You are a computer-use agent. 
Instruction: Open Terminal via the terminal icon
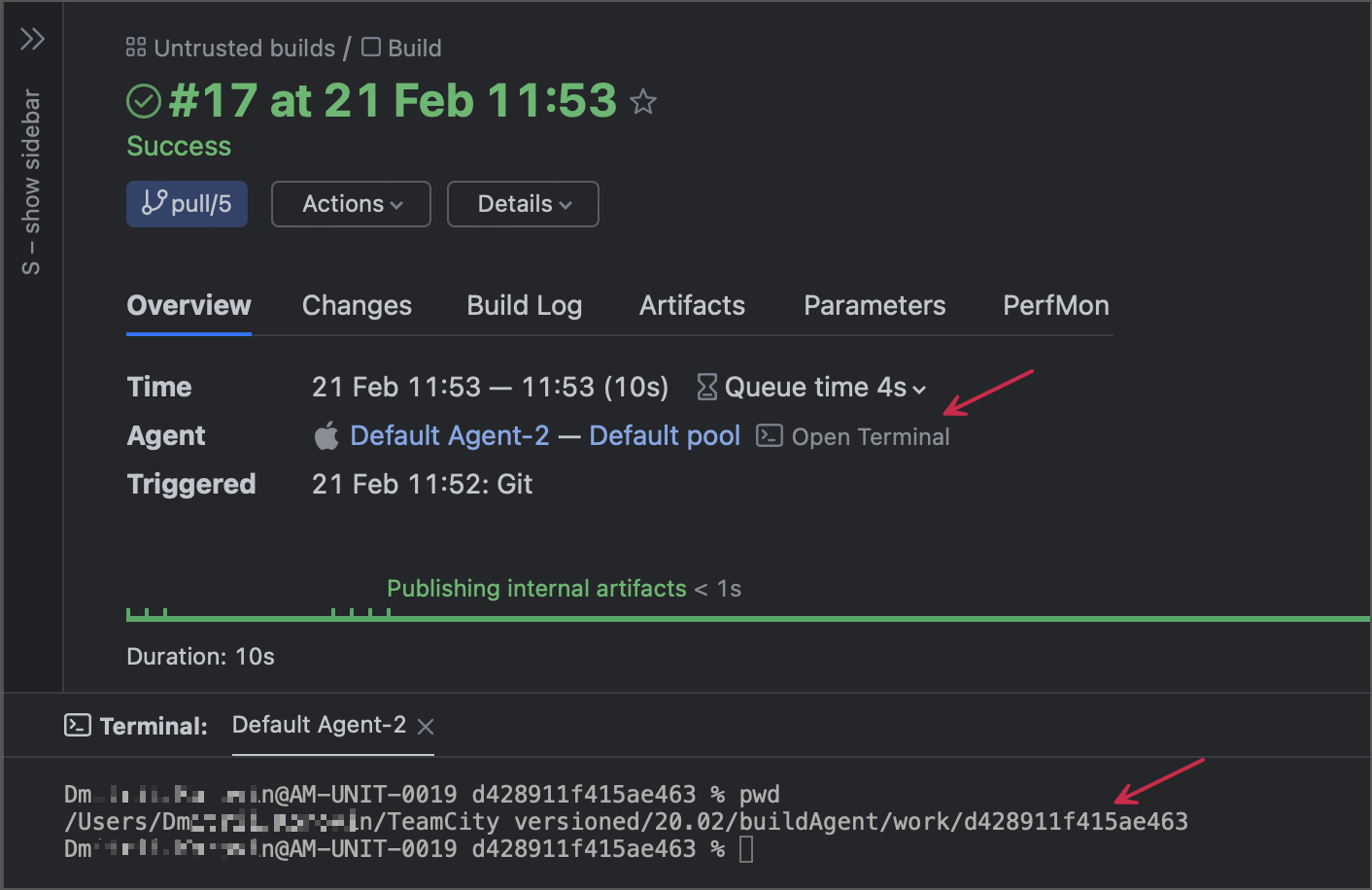(769, 435)
